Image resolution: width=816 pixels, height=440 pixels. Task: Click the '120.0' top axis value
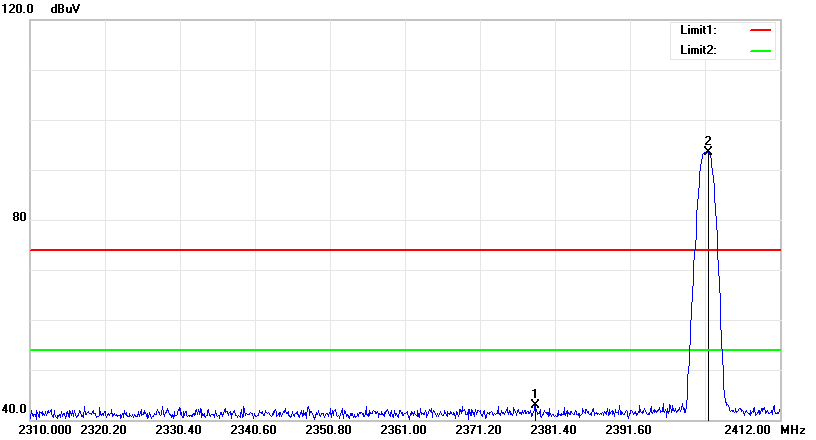click(x=17, y=9)
